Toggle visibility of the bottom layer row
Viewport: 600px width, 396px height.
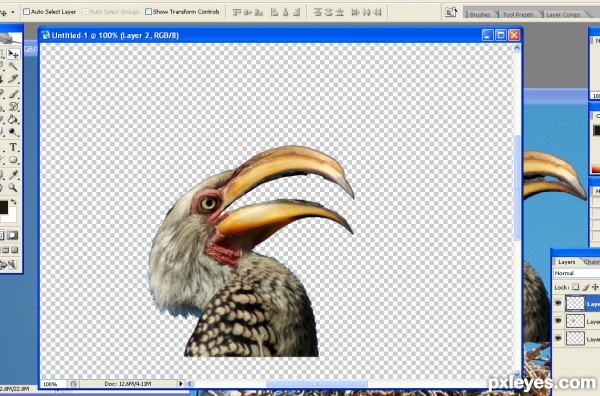click(558, 338)
